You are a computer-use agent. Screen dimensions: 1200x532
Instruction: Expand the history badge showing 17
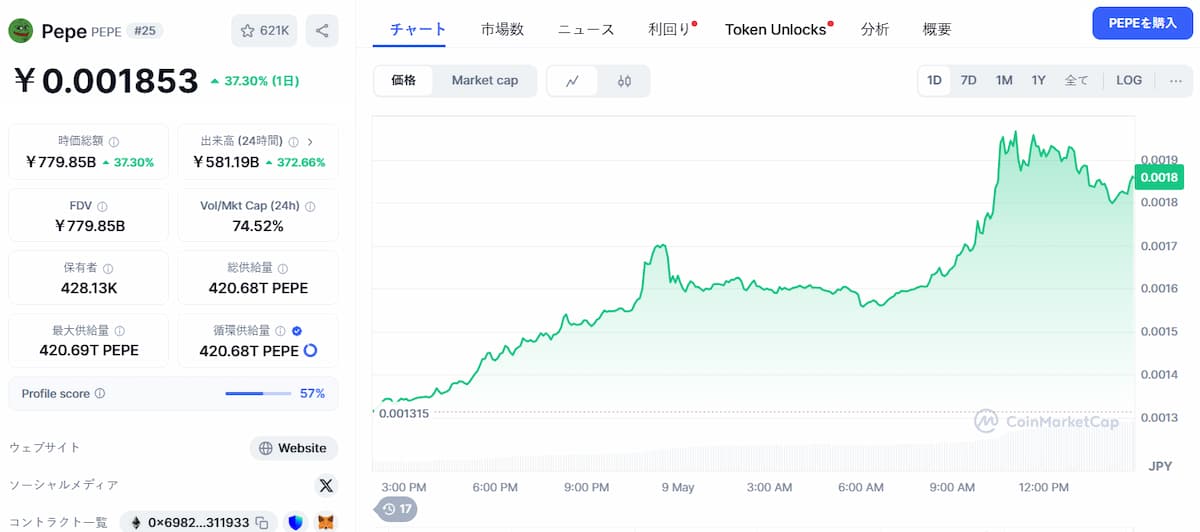396,509
